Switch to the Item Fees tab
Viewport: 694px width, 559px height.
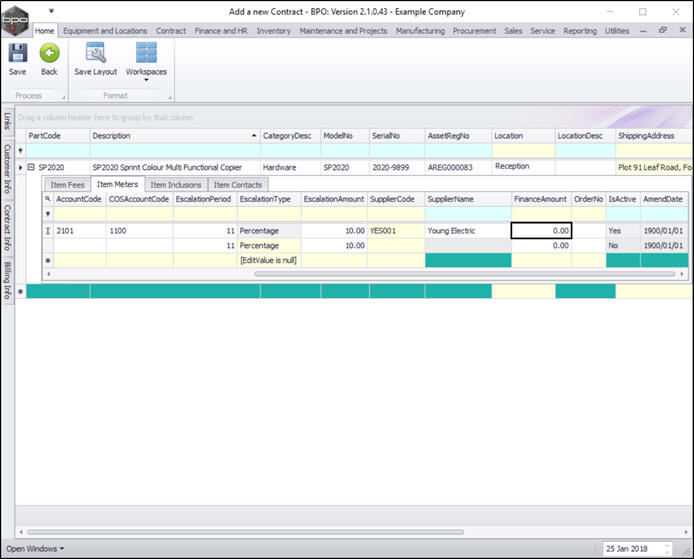[67, 185]
